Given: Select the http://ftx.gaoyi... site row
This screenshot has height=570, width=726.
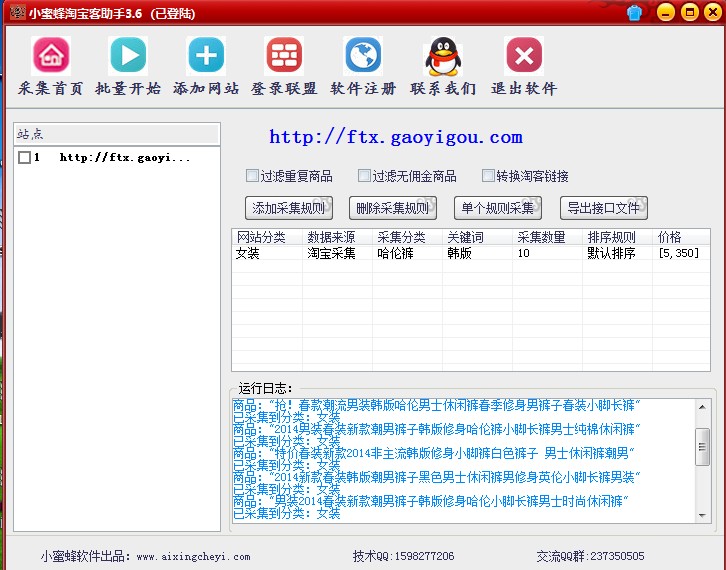Looking at the screenshot, I should pyautogui.click(x=117, y=157).
